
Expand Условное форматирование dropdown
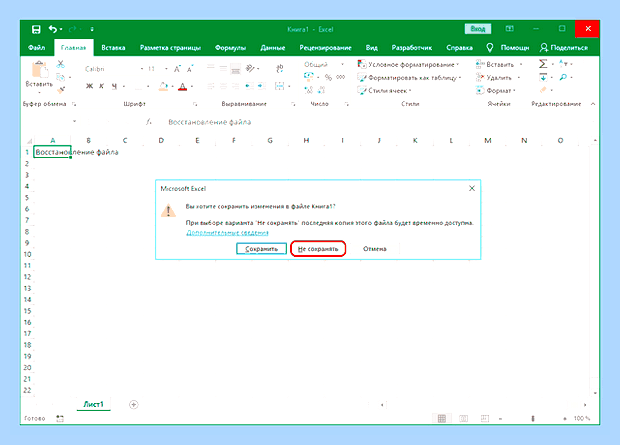[409, 64]
